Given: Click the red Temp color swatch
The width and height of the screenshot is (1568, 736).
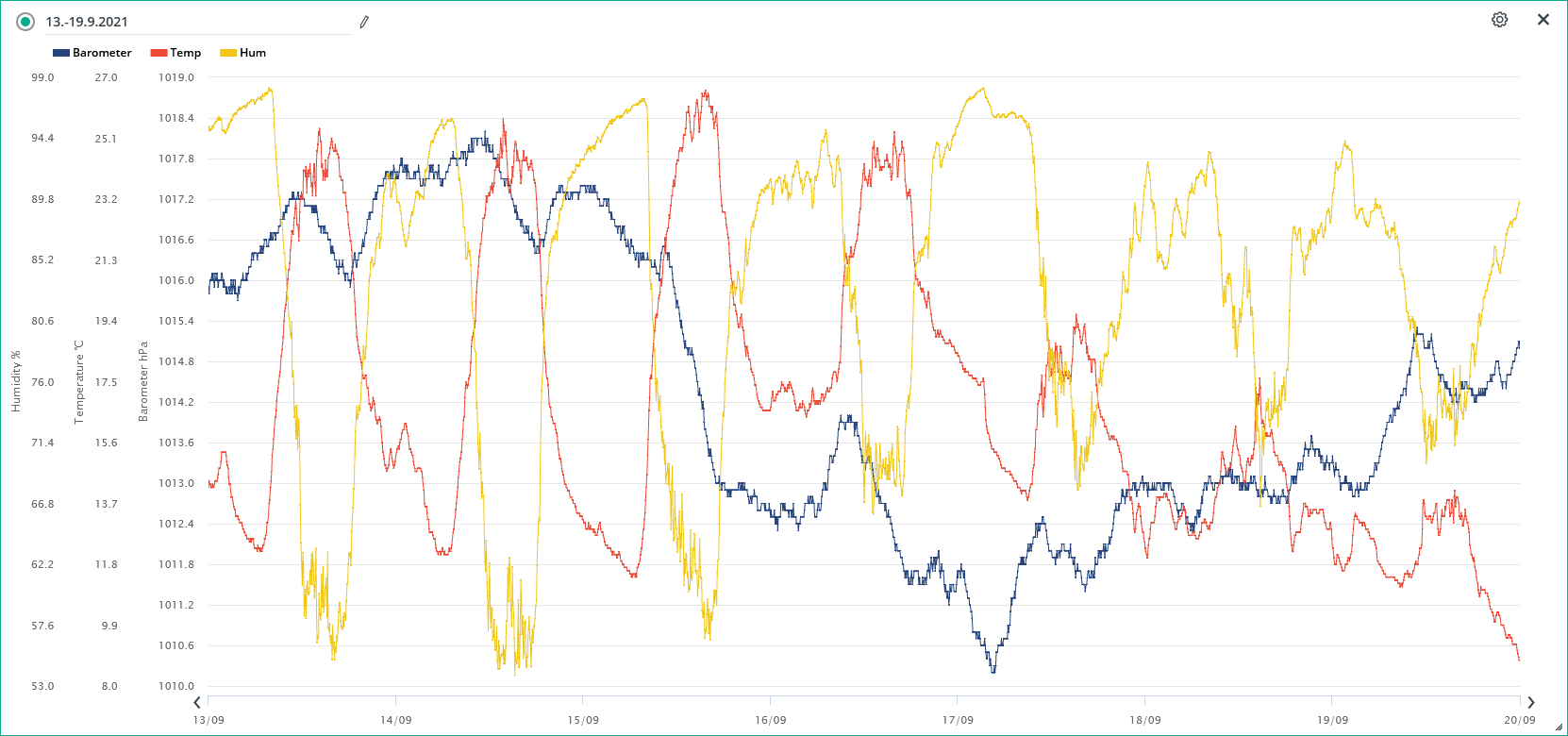Looking at the screenshot, I should coord(158,53).
